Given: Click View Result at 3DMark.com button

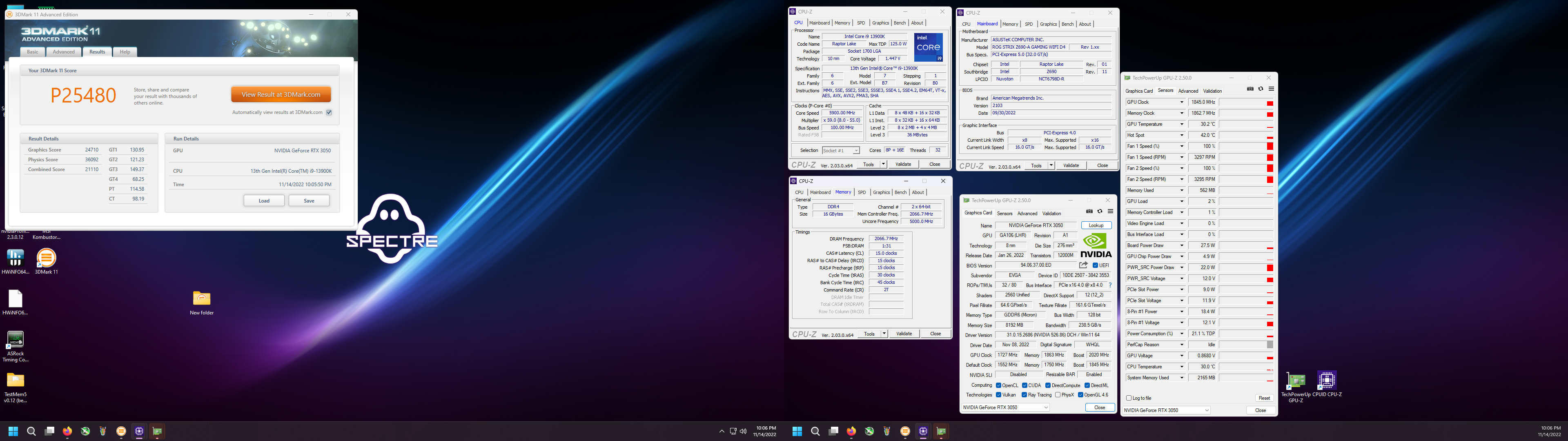Looking at the screenshot, I should (281, 94).
